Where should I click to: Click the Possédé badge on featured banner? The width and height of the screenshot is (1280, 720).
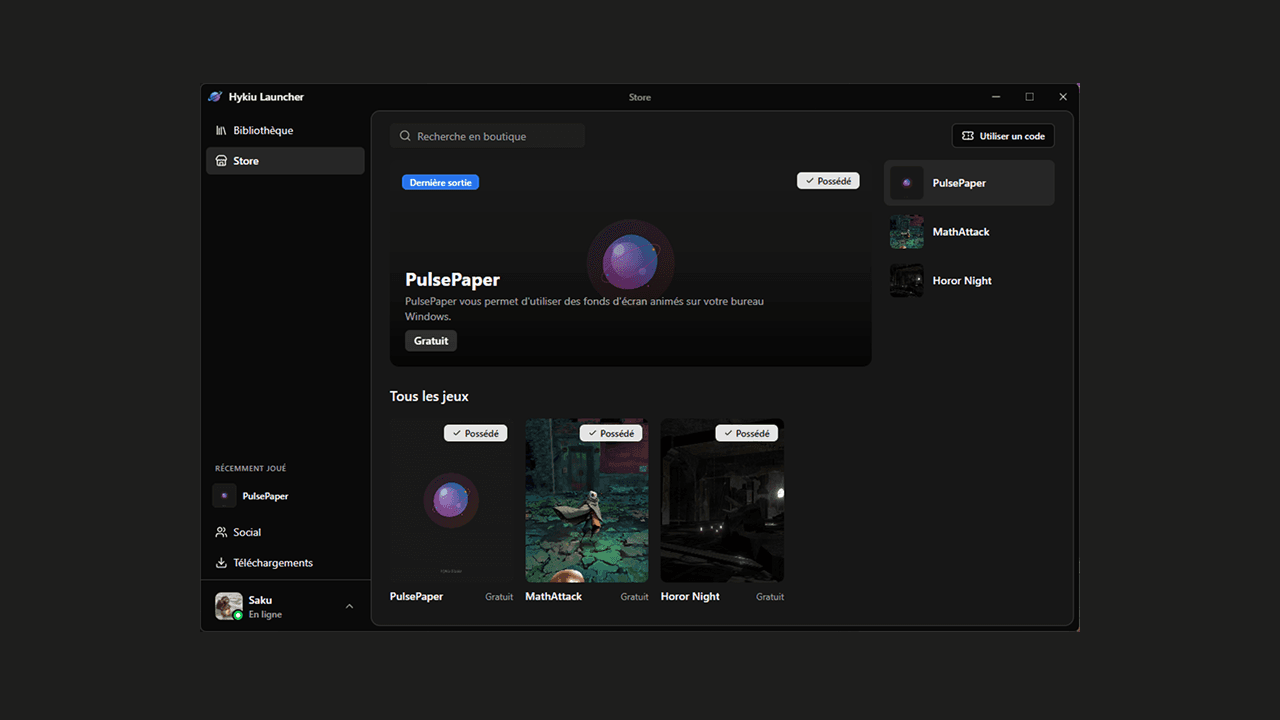[828, 181]
